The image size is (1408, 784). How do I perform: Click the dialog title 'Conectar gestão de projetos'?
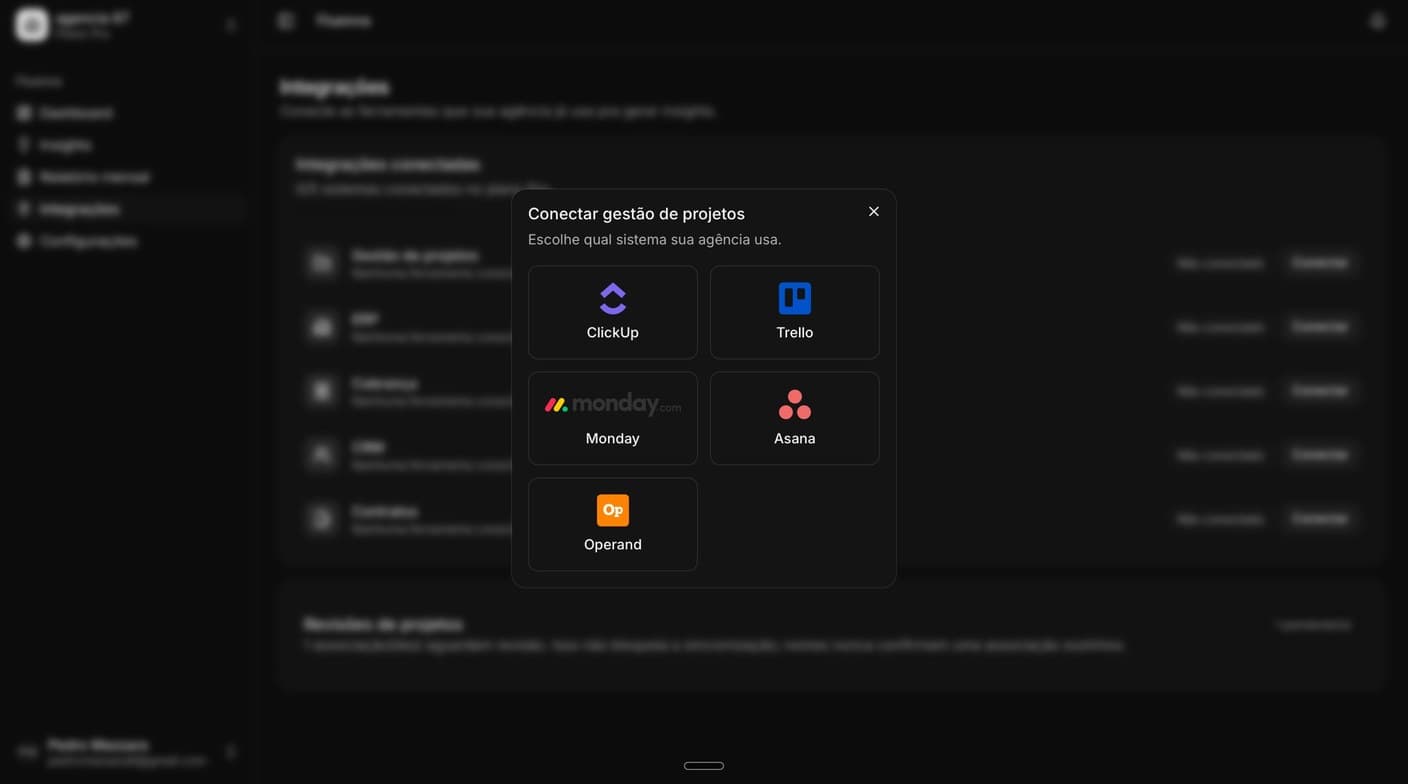(636, 214)
